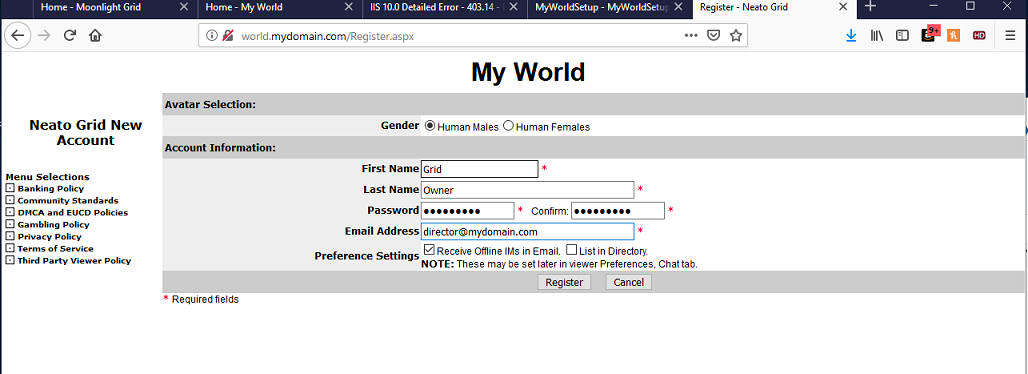Open DMCA and EUCD Policies link
The height and width of the screenshot is (374, 1028).
pyautogui.click(x=73, y=213)
